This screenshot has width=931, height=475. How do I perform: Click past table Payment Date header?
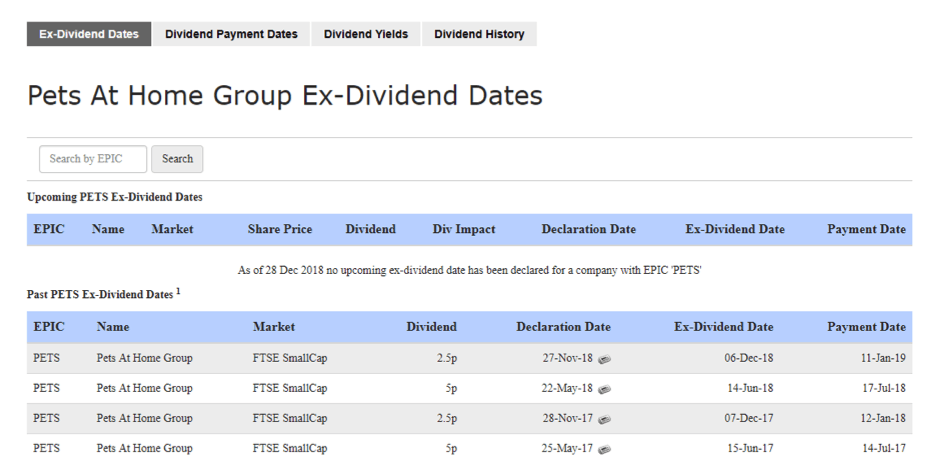tap(866, 327)
